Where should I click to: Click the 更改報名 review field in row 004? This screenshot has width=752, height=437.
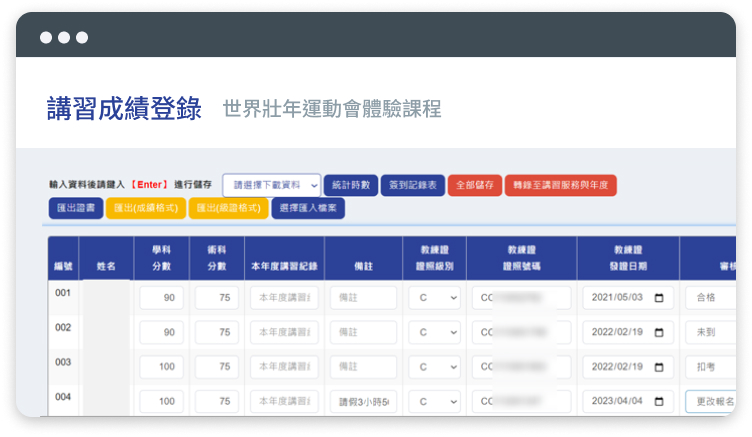tap(710, 402)
